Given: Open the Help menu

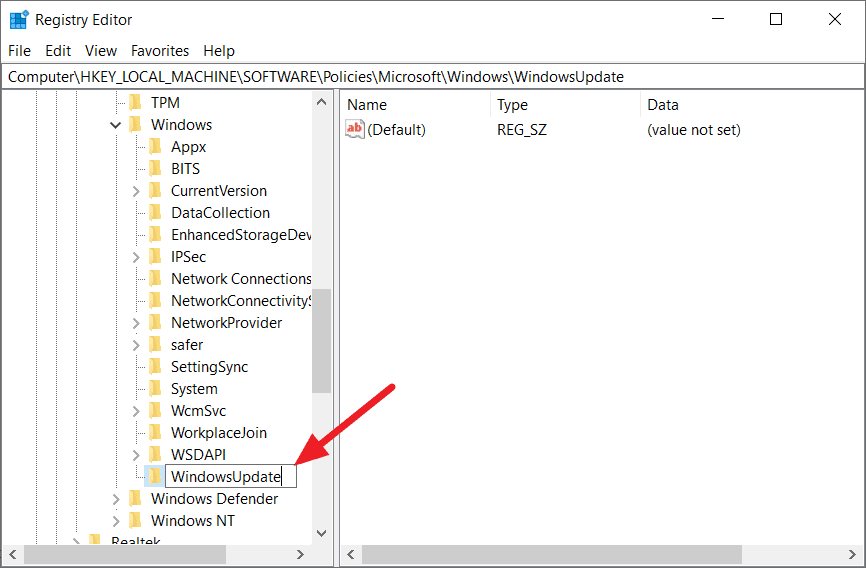Looking at the screenshot, I should pos(219,51).
